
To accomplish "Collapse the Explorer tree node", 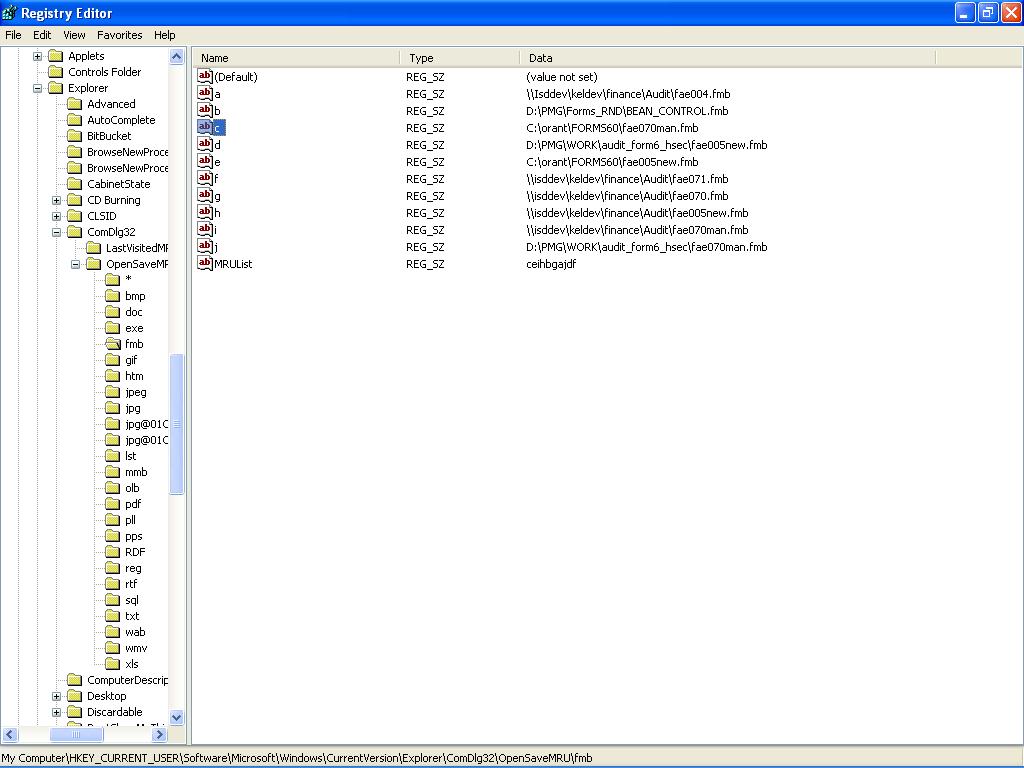I will 38,88.
